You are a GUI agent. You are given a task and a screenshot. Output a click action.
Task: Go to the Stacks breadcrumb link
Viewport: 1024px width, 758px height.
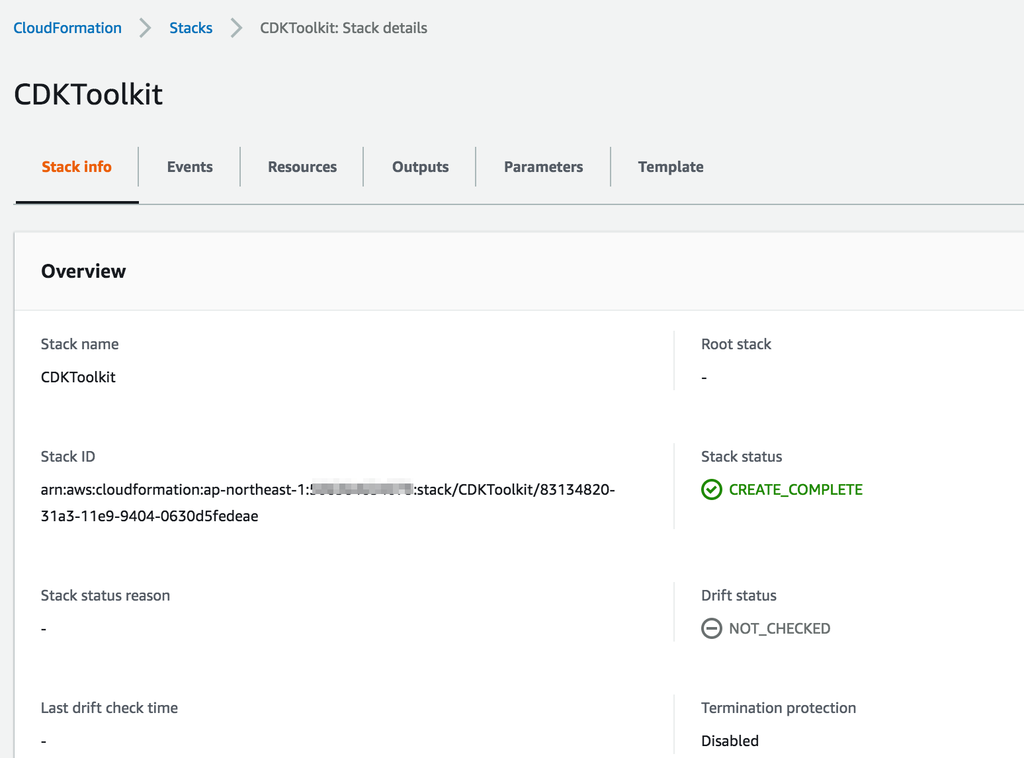191,28
